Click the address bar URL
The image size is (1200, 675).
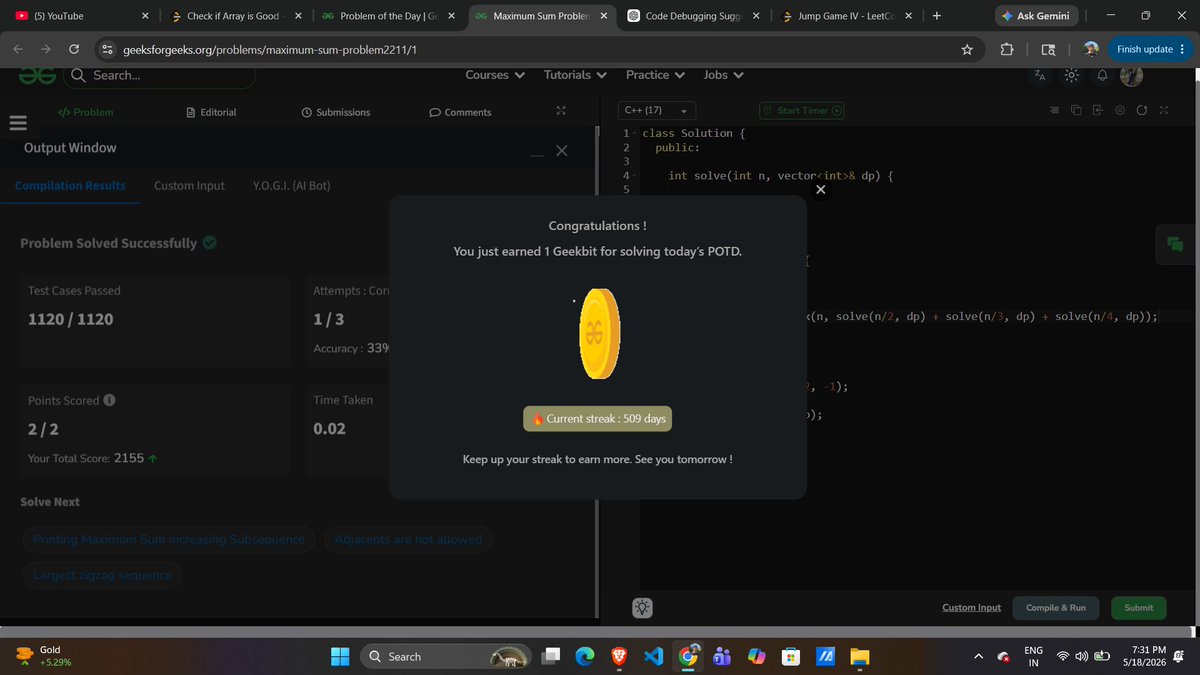click(270, 49)
